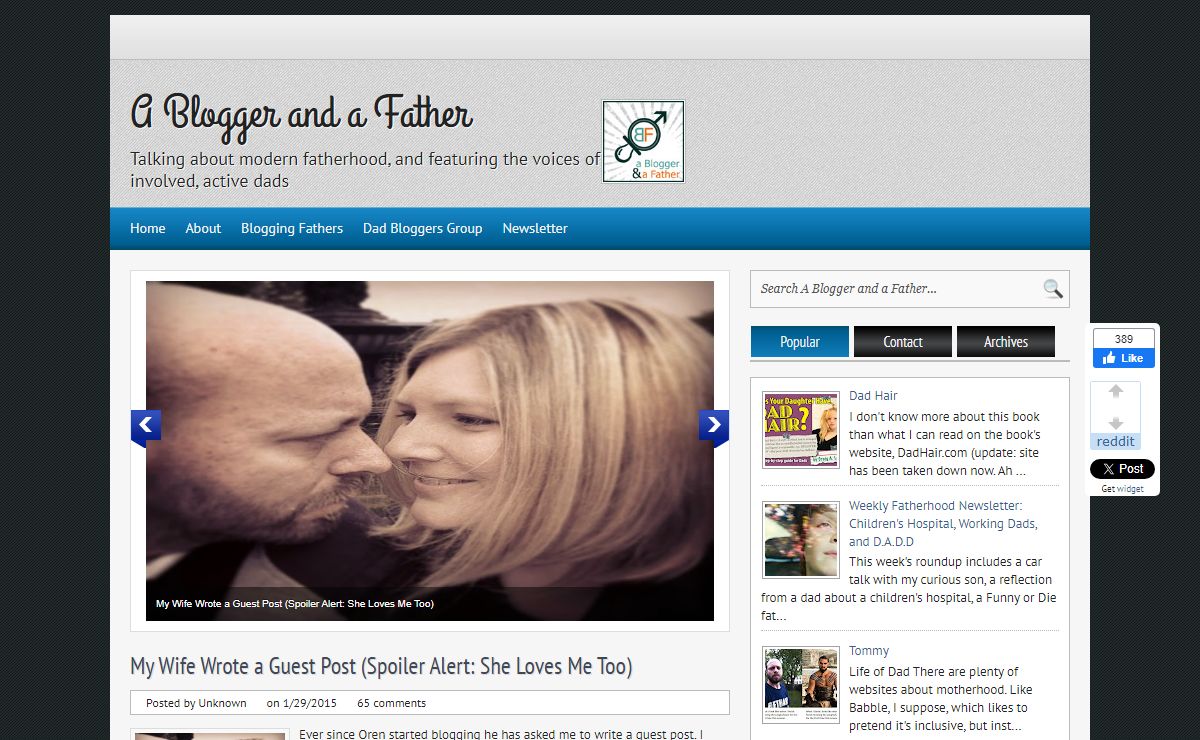Viewport: 1200px width, 740px height.
Task: Open the Tommy post link
Action: (869, 651)
